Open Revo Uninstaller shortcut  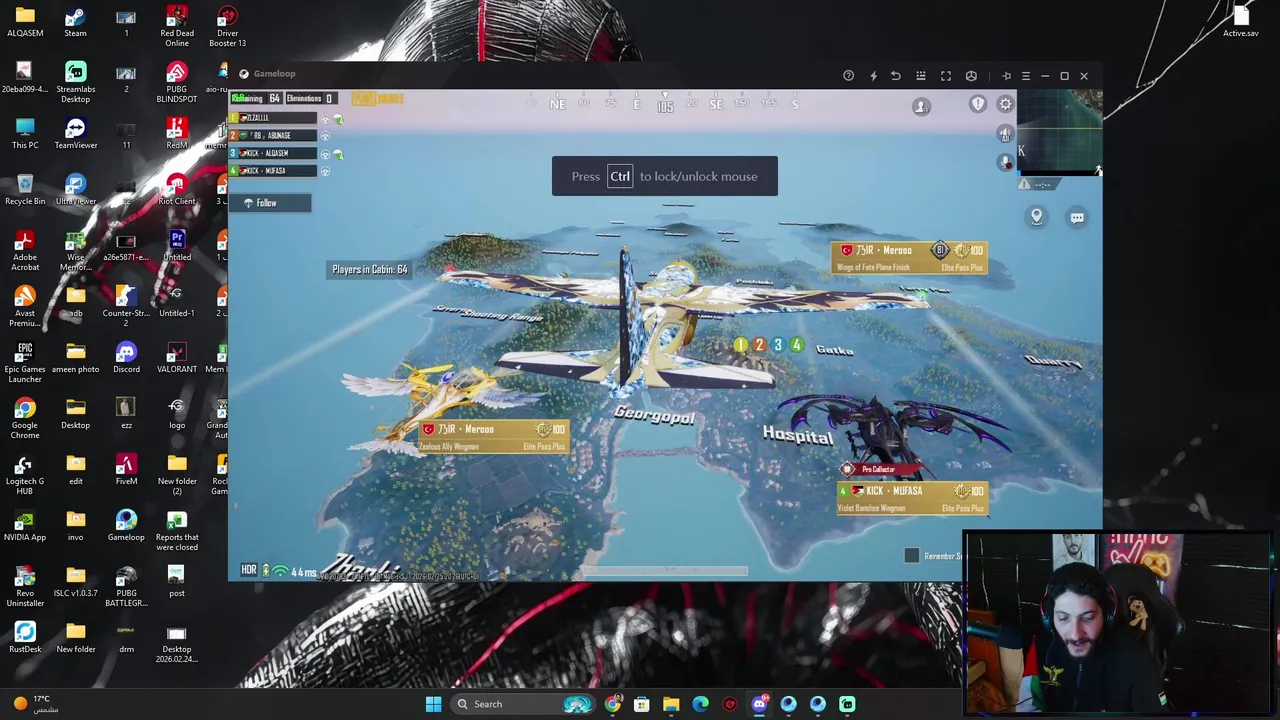(25, 587)
